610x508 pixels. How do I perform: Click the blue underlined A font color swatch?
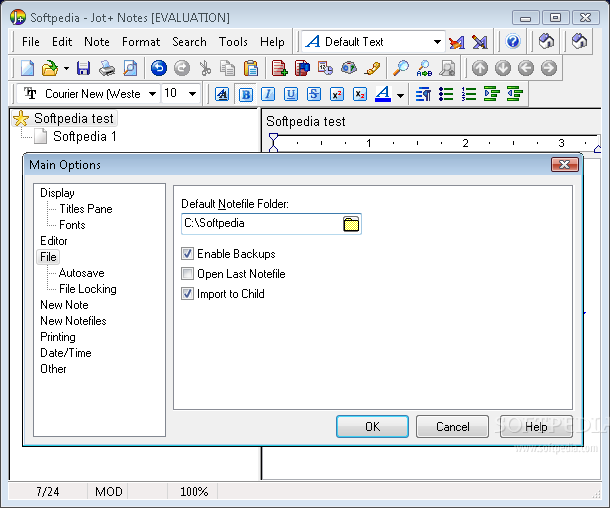[383, 94]
